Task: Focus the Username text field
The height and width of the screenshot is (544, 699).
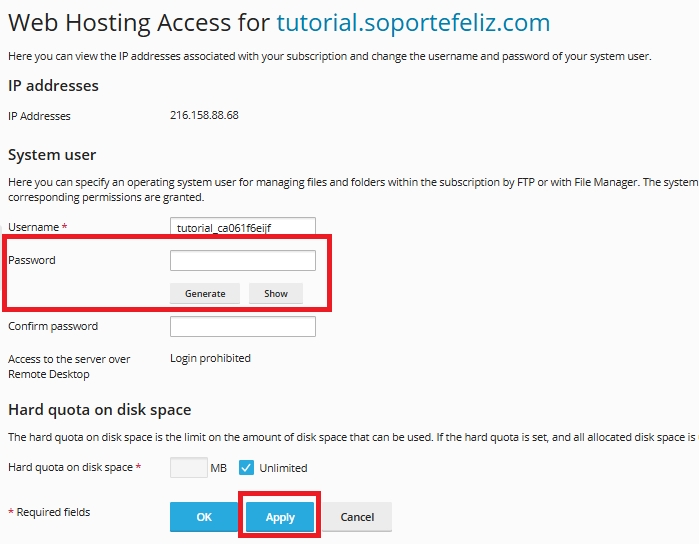Action: pos(243,228)
